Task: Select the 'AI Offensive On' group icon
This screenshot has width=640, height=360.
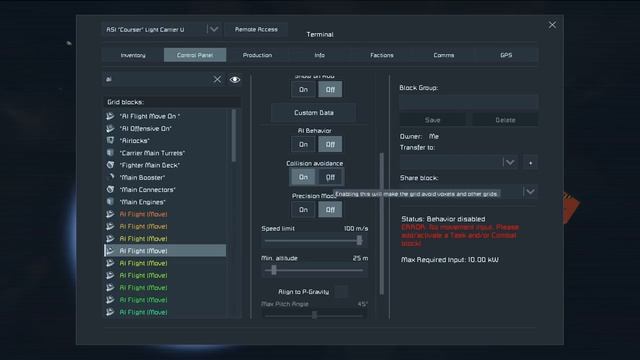Action: (x=110, y=129)
